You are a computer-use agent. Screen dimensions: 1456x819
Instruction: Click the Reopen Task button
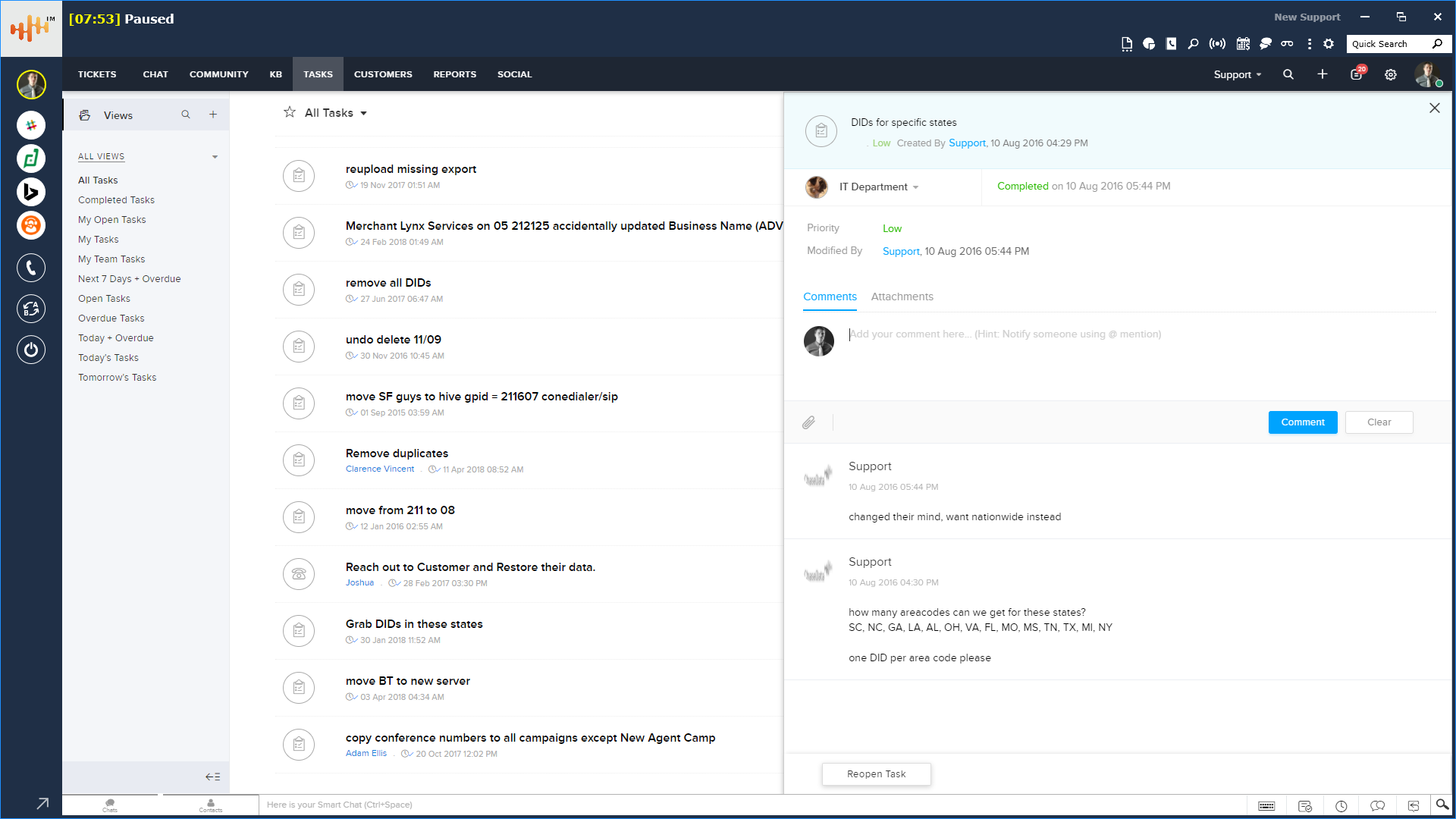click(876, 774)
